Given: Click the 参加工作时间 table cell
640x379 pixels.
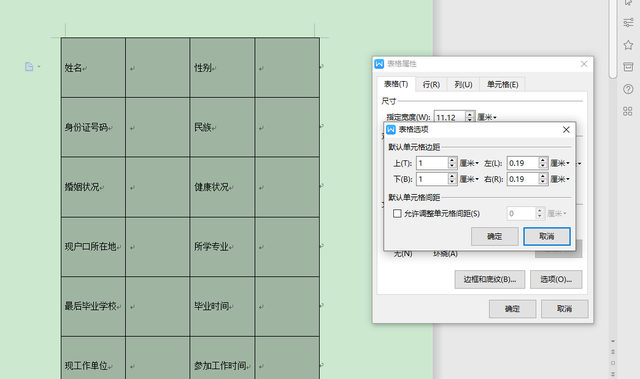Looking at the screenshot, I should pyautogui.click(x=222, y=358).
